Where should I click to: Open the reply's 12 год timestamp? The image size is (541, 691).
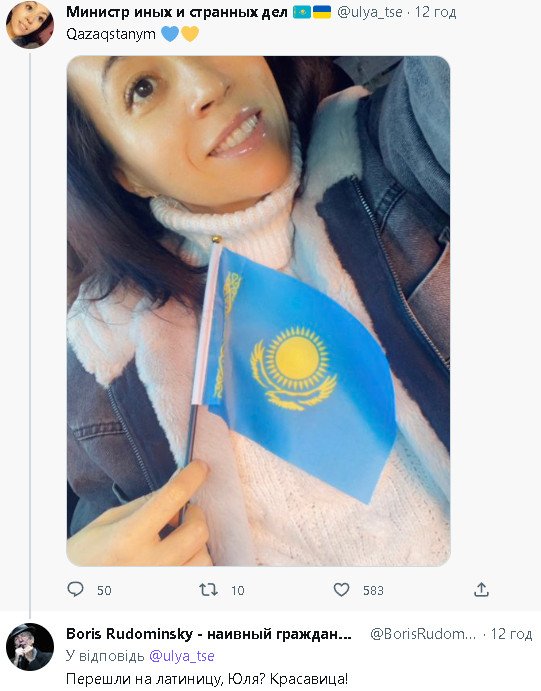click(511, 634)
